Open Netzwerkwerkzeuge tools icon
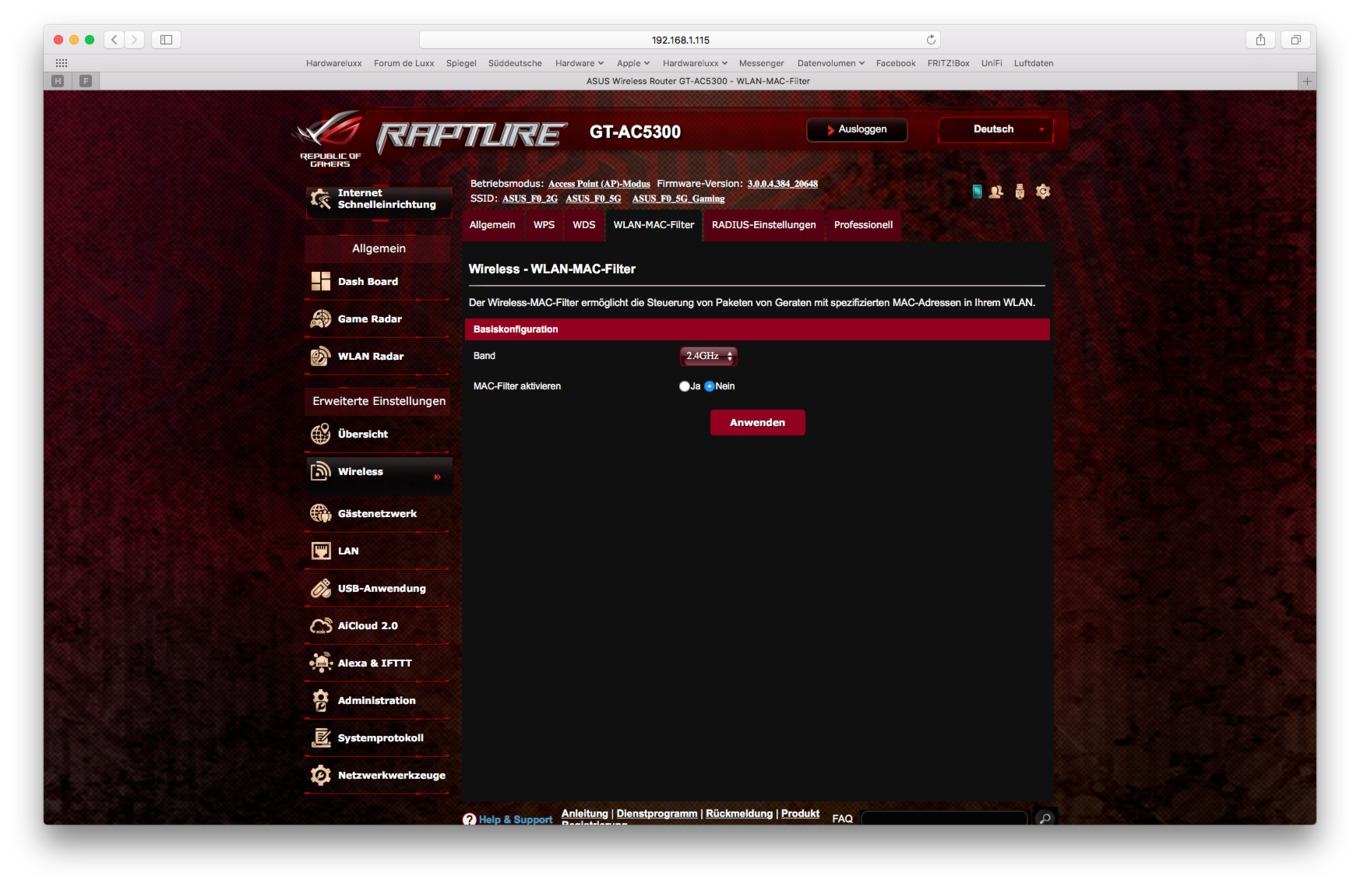Screen dimensions: 1360x887 click(321, 775)
